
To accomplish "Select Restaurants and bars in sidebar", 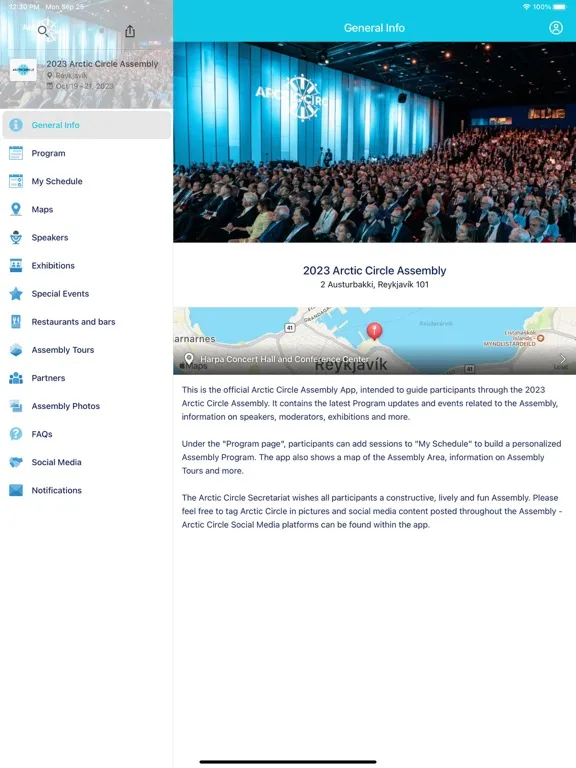I will click(87, 322).
